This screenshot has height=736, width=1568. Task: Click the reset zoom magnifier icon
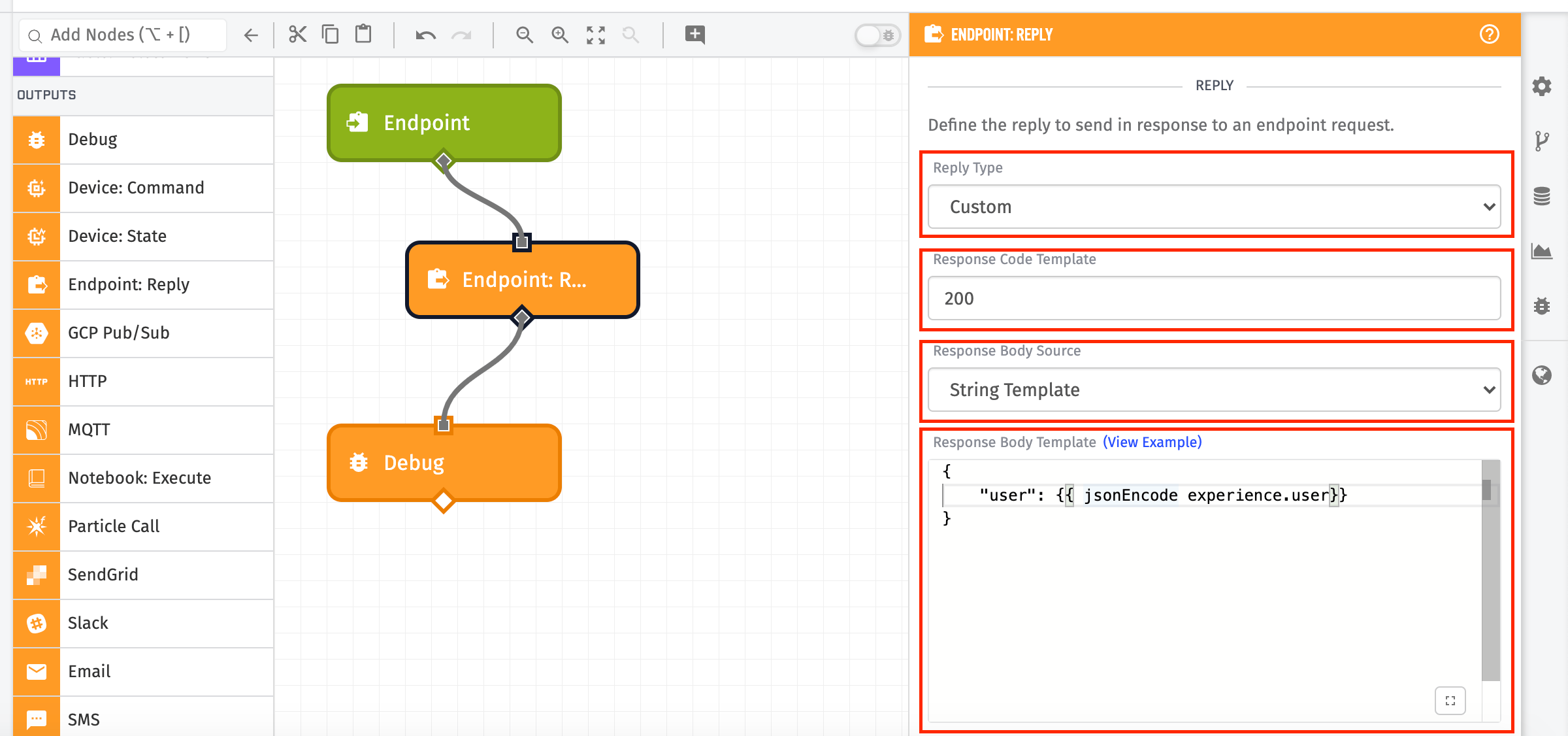630,35
